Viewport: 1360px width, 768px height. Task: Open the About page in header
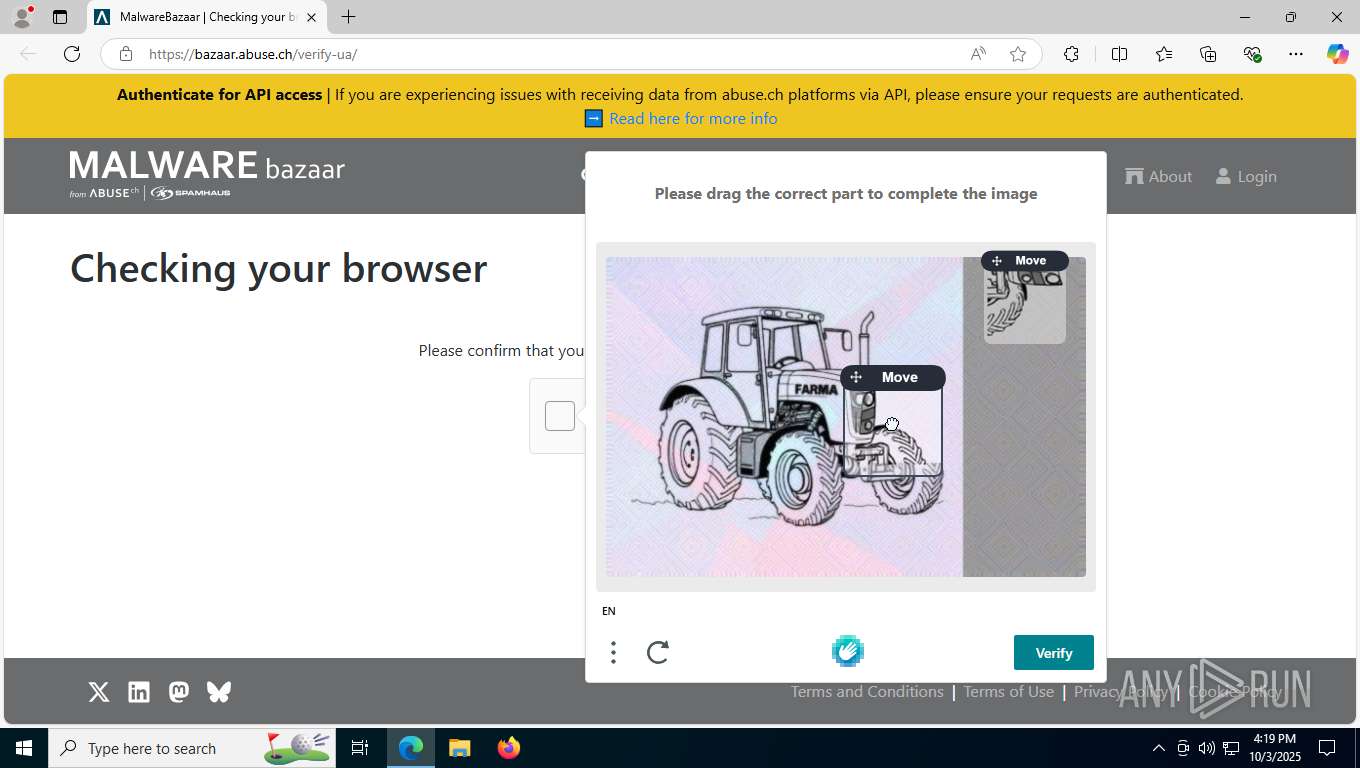[1158, 177]
